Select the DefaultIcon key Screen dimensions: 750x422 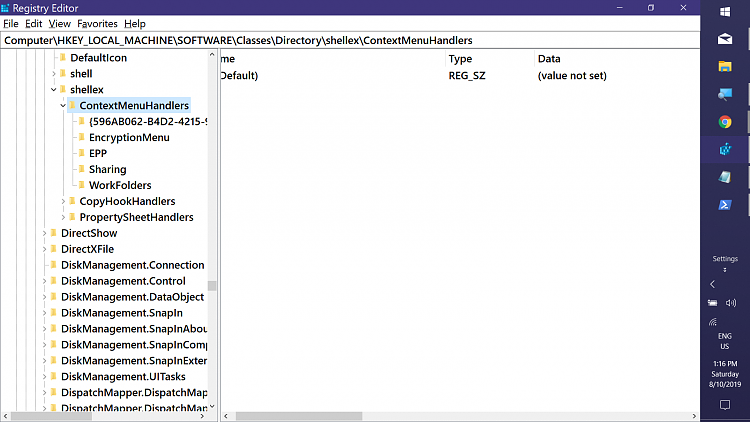coord(99,57)
